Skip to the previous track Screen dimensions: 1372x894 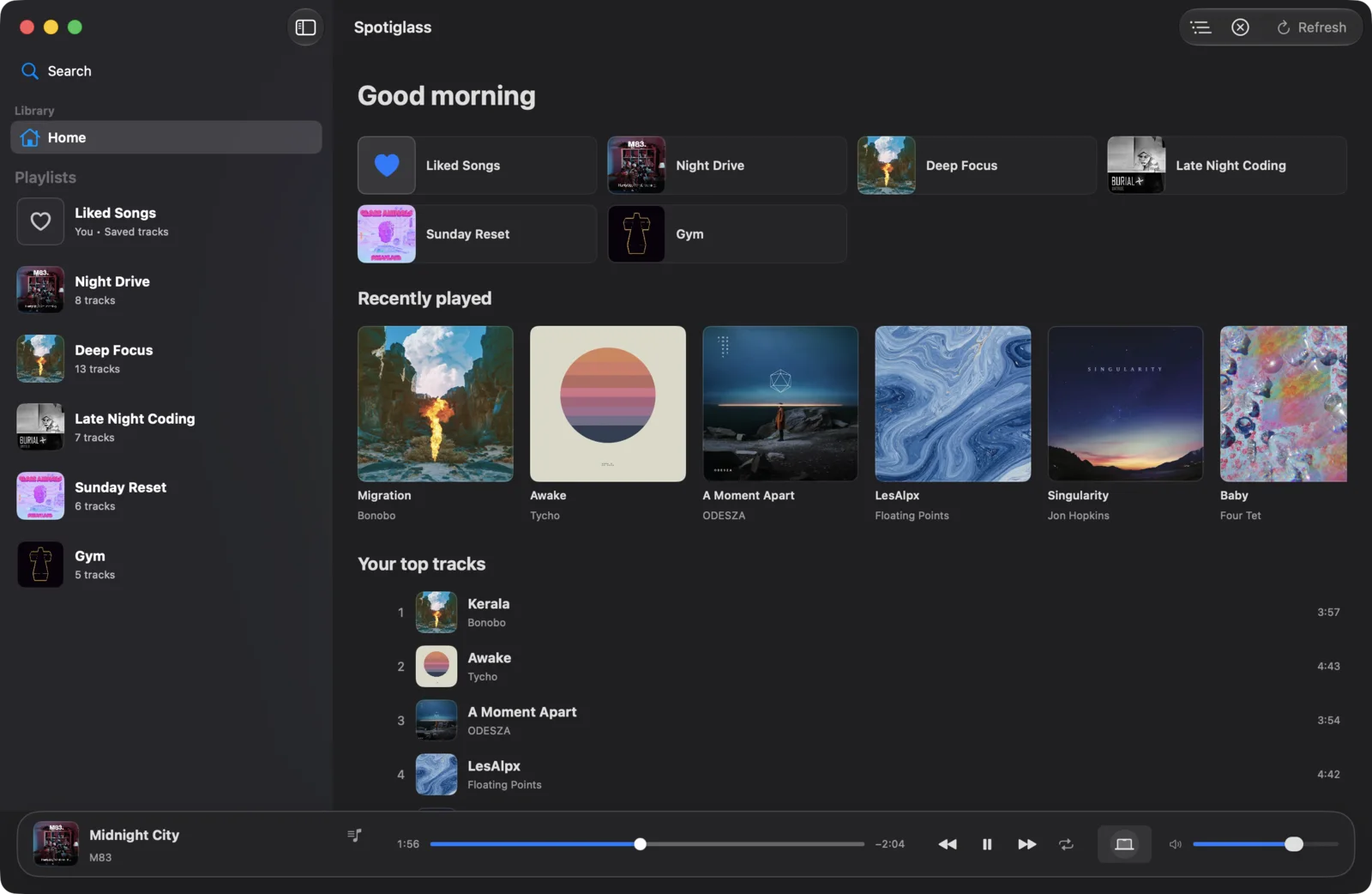coord(948,844)
